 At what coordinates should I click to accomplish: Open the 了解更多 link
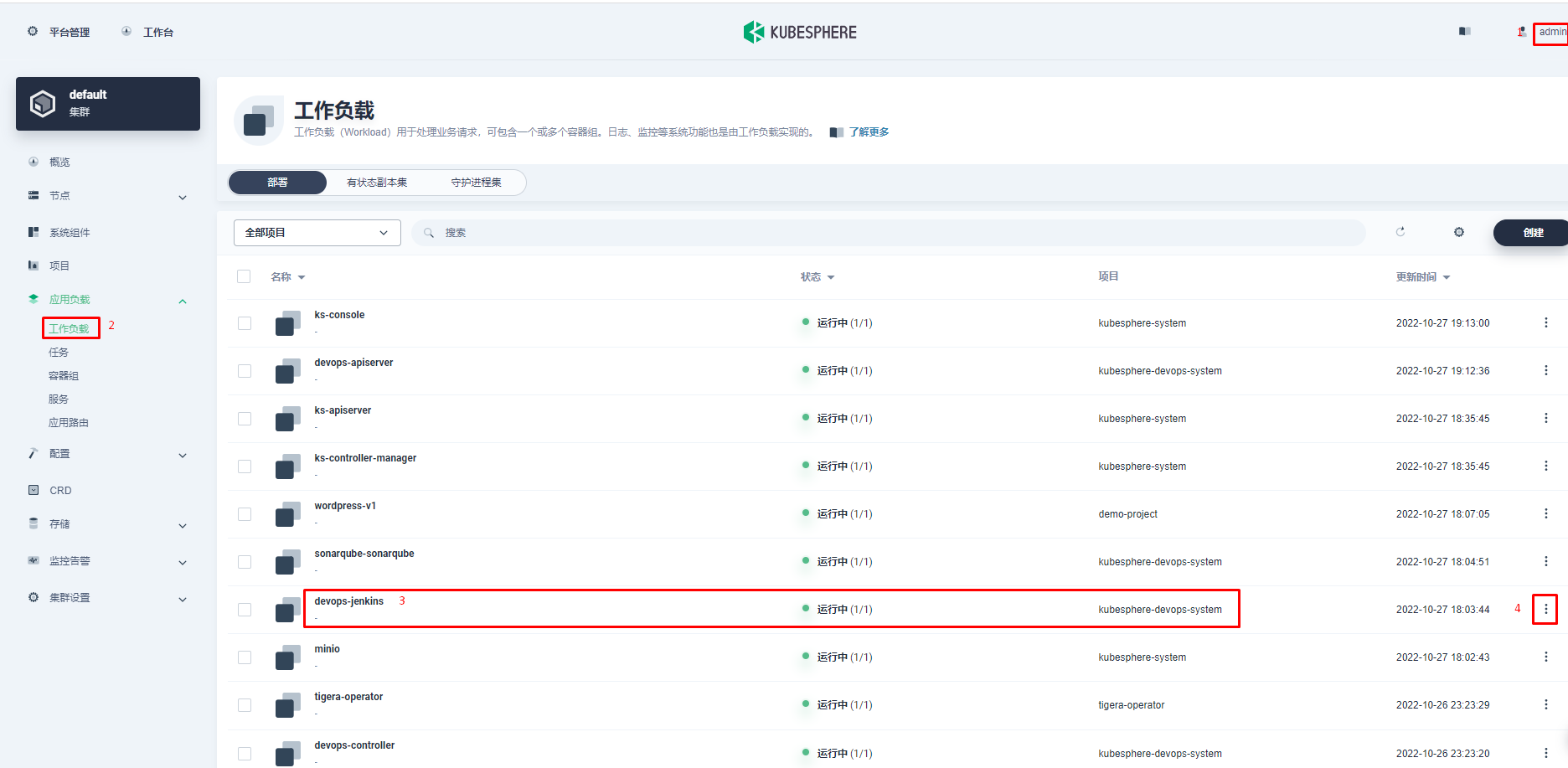point(869,132)
